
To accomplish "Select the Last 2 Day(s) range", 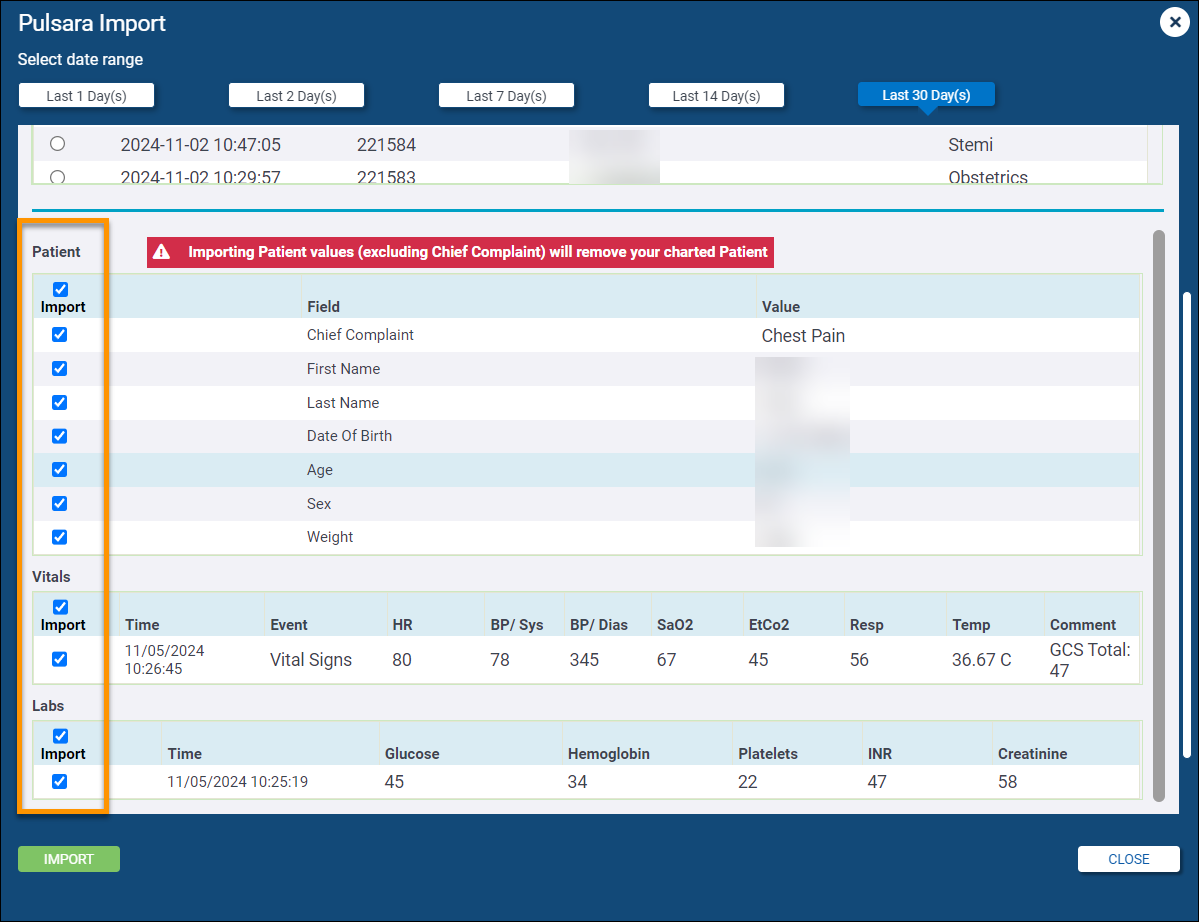I will pyautogui.click(x=296, y=95).
